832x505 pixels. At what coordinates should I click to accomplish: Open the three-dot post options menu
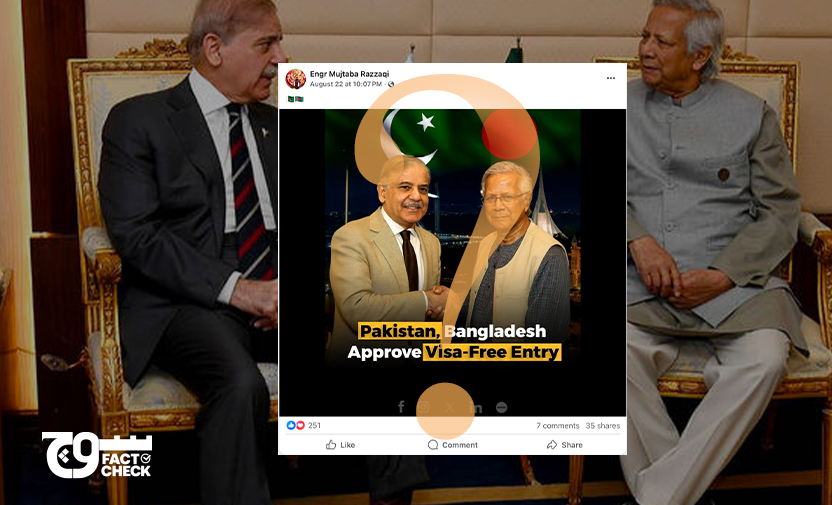pos(611,78)
